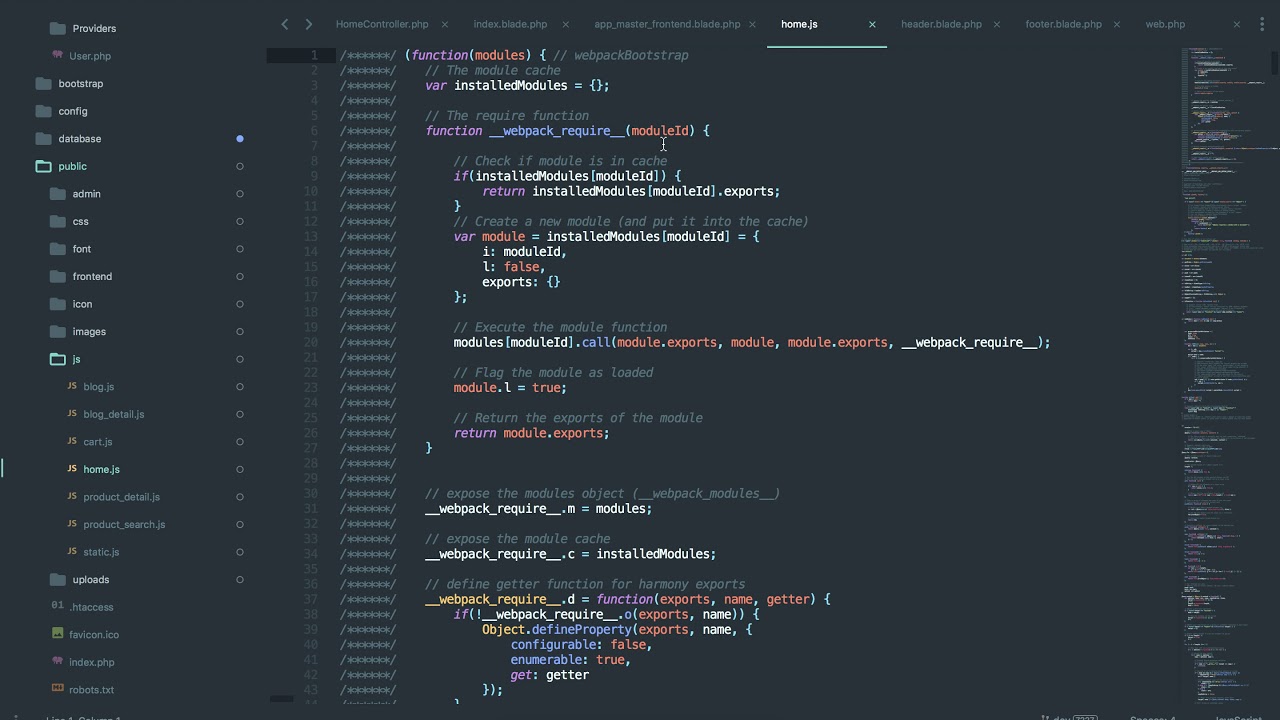This screenshot has height=720, width=1280.
Task: Expand the font folder
Action: (57, 249)
